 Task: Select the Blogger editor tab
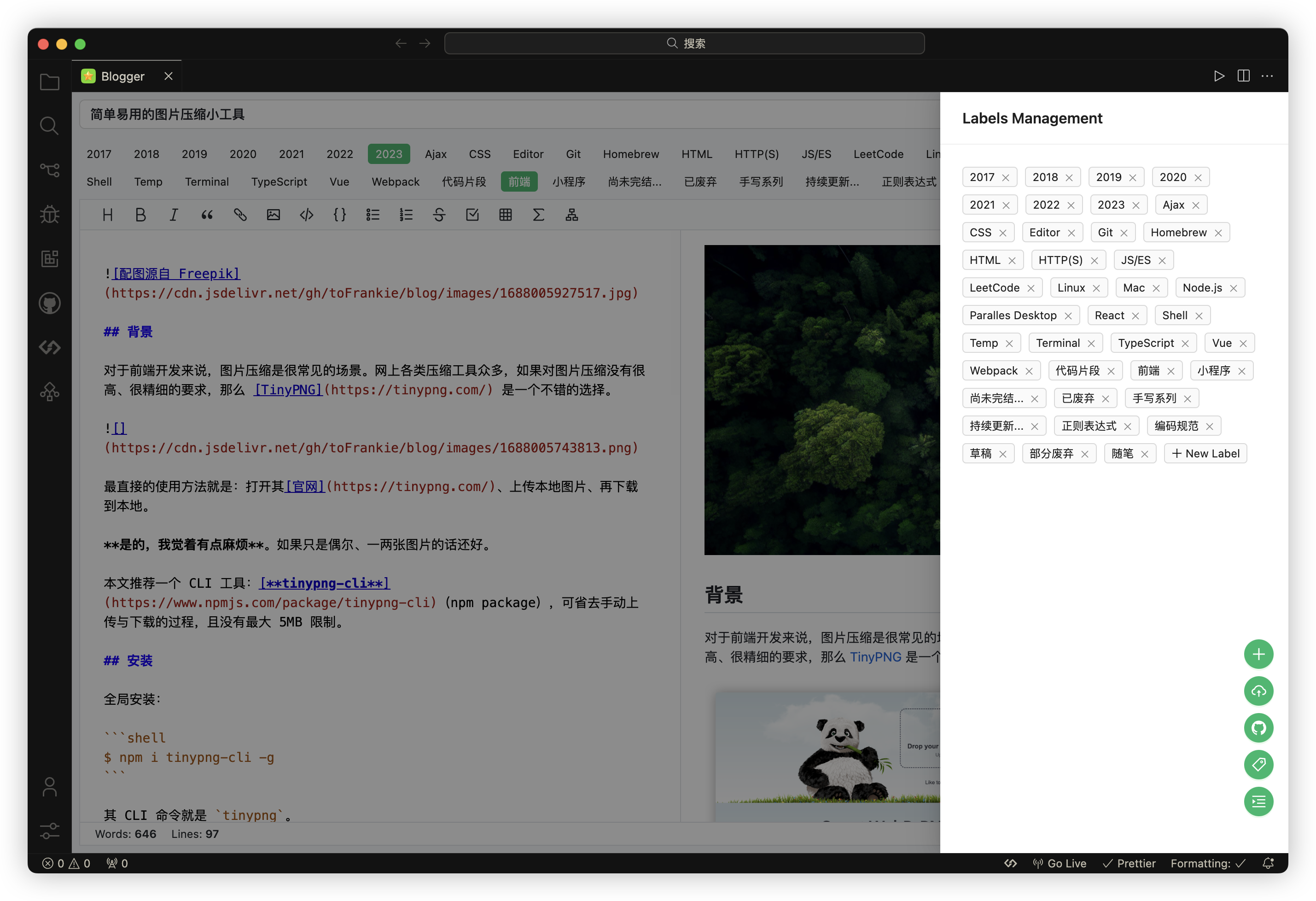(127, 76)
